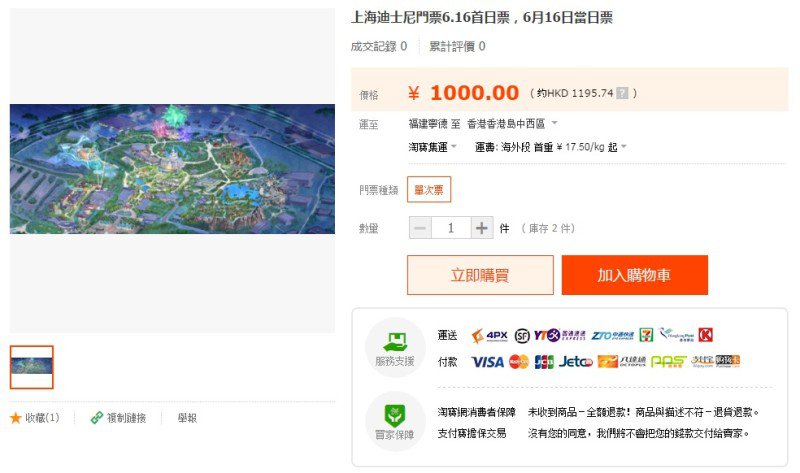Viewport: 800px width, 473px height.
Task: Click the 庫存 2 件 stock text
Action: tap(548, 228)
